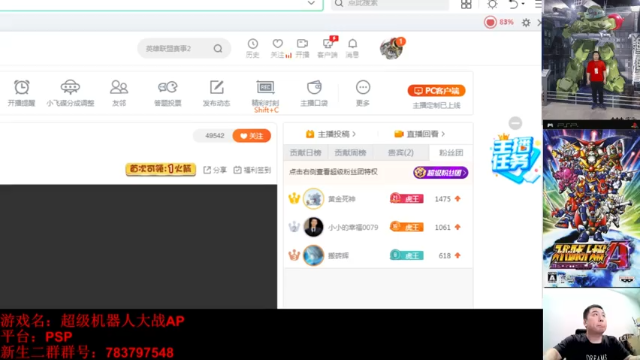Viewport: 640px width, 360px height.
Task: Click the 分享 share icon
Action: 207,170
